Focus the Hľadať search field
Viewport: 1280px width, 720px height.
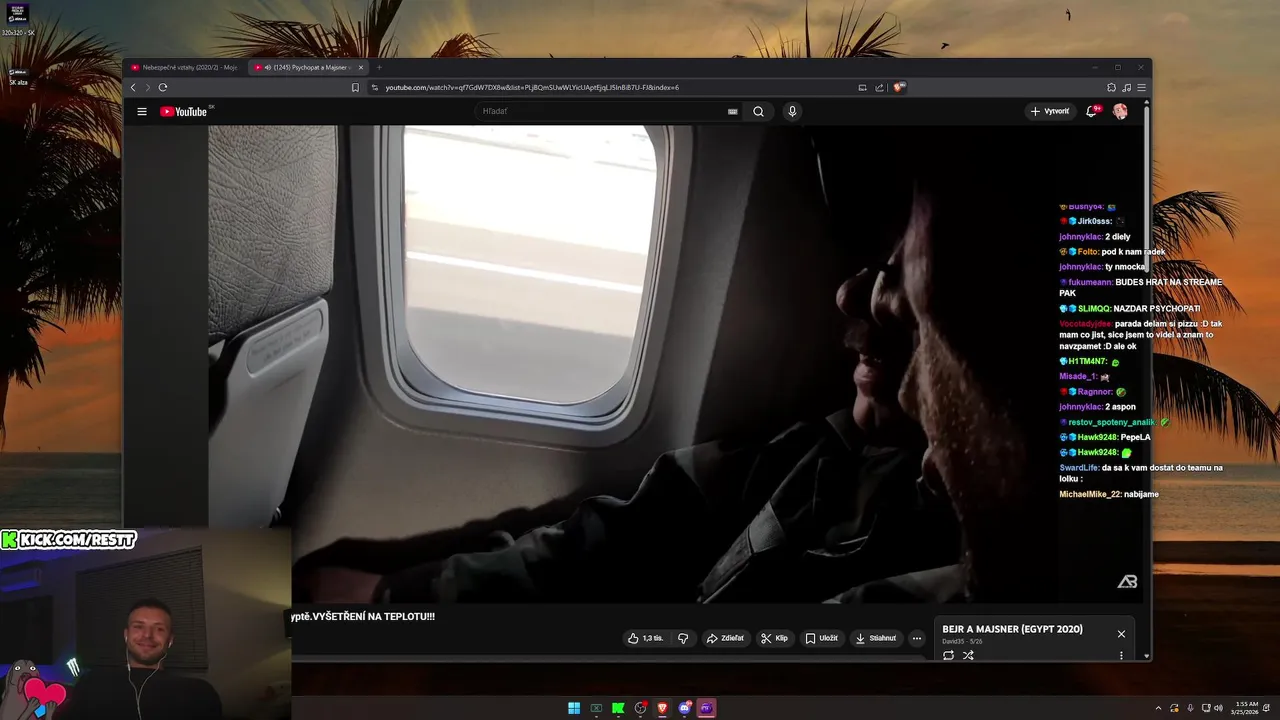pyautogui.click(x=608, y=111)
